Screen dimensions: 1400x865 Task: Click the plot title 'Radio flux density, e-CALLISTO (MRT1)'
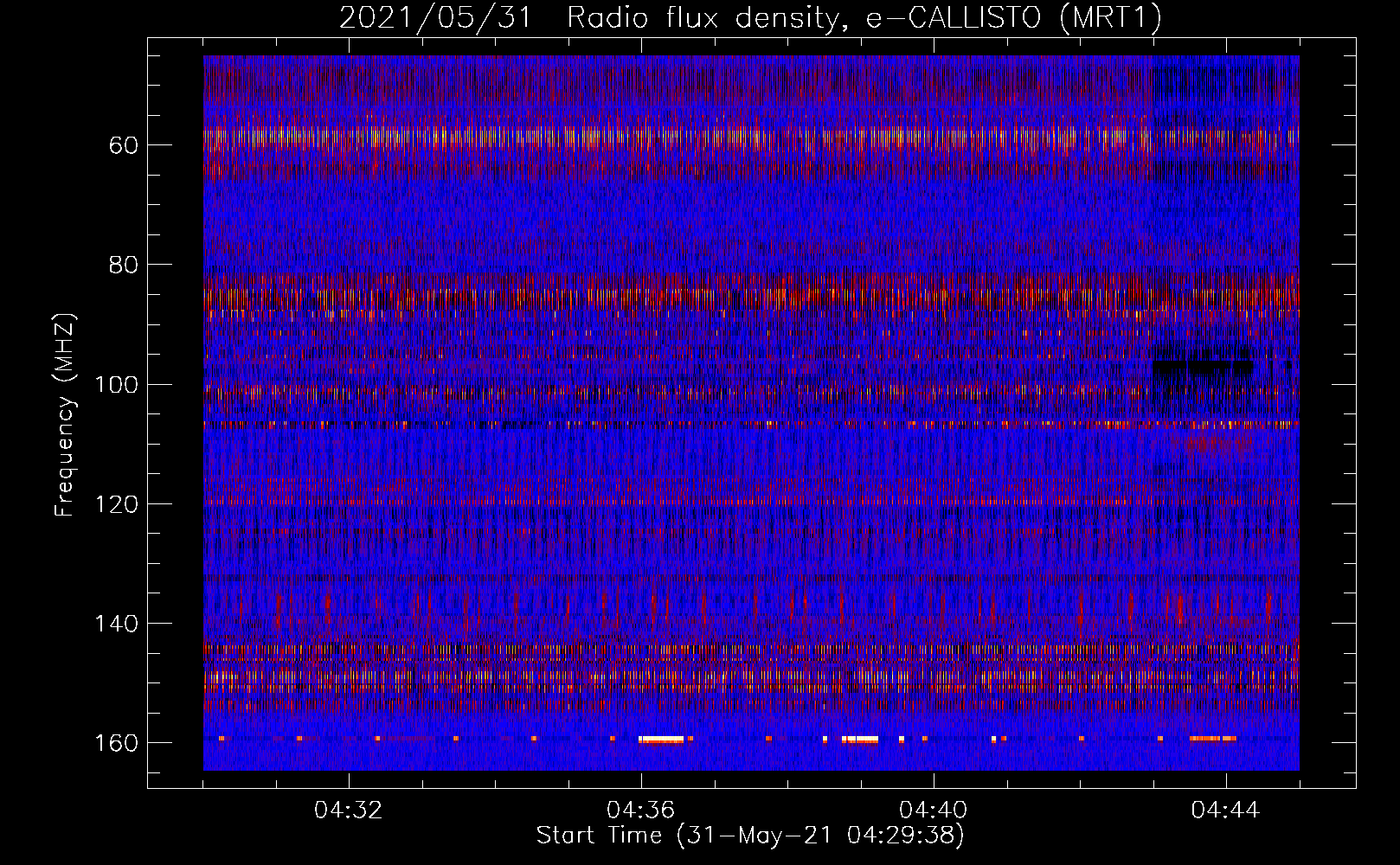click(x=864, y=17)
